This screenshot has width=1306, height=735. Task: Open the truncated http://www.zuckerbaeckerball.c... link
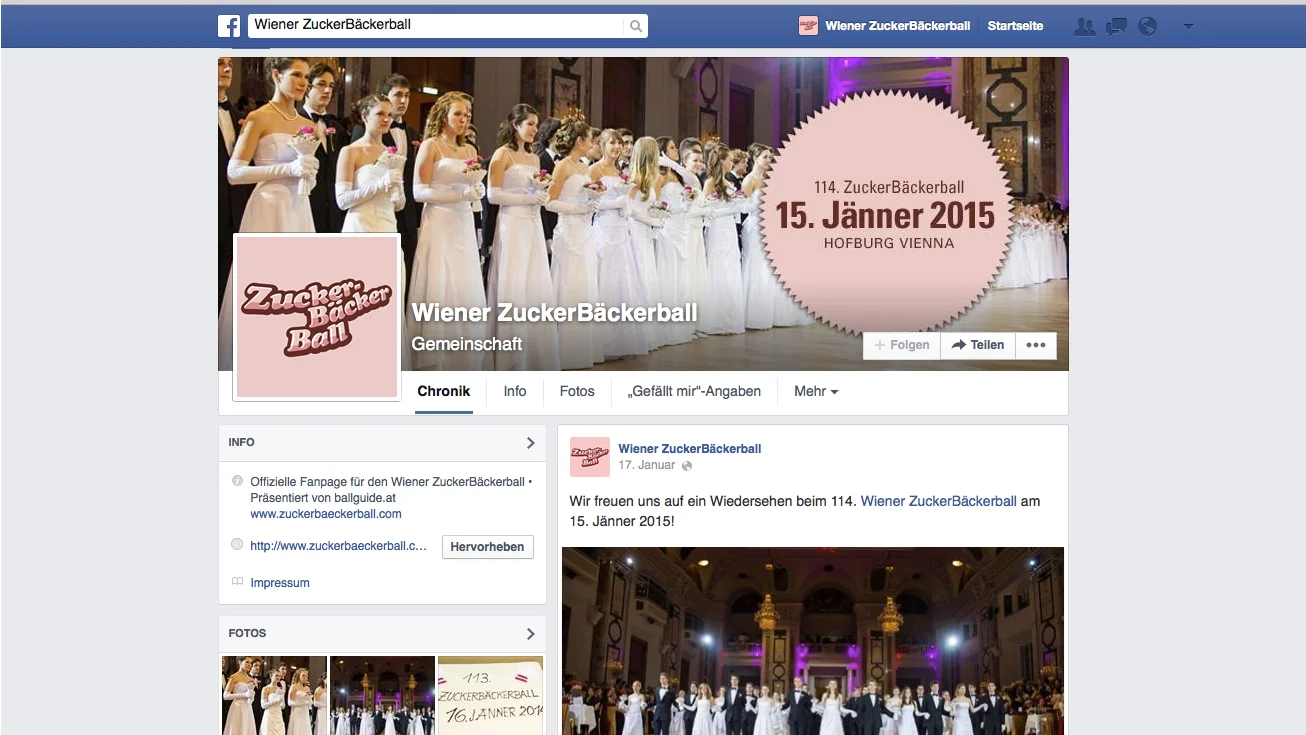click(x=338, y=546)
